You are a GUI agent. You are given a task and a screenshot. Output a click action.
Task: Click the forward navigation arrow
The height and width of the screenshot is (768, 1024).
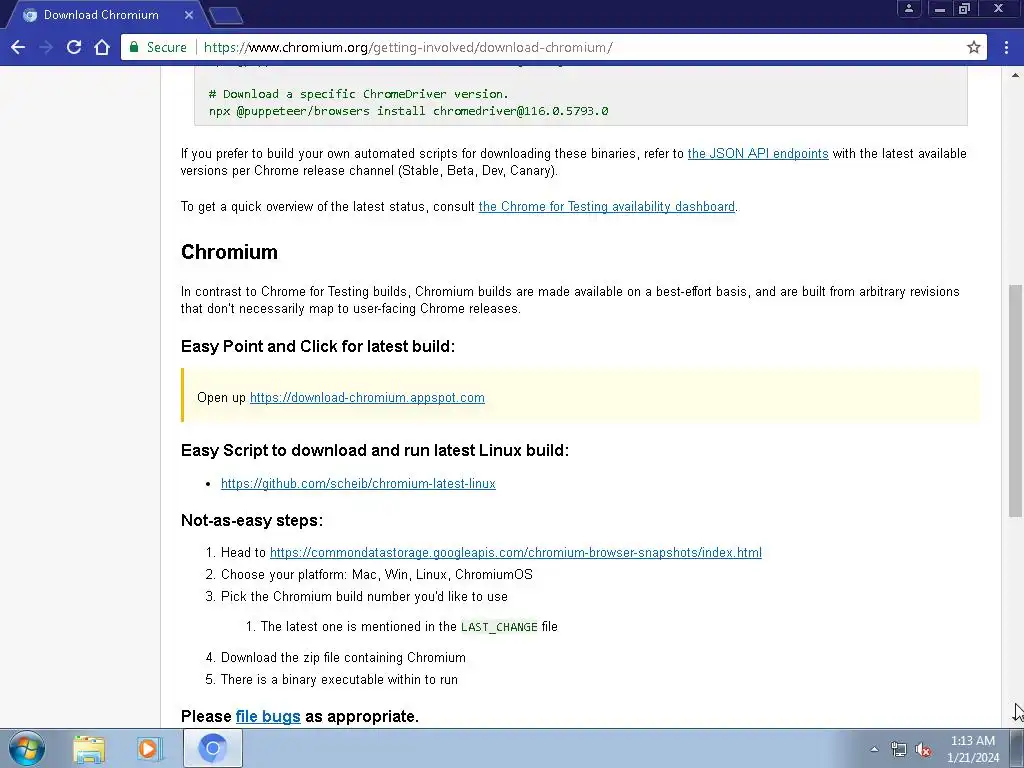click(x=46, y=47)
